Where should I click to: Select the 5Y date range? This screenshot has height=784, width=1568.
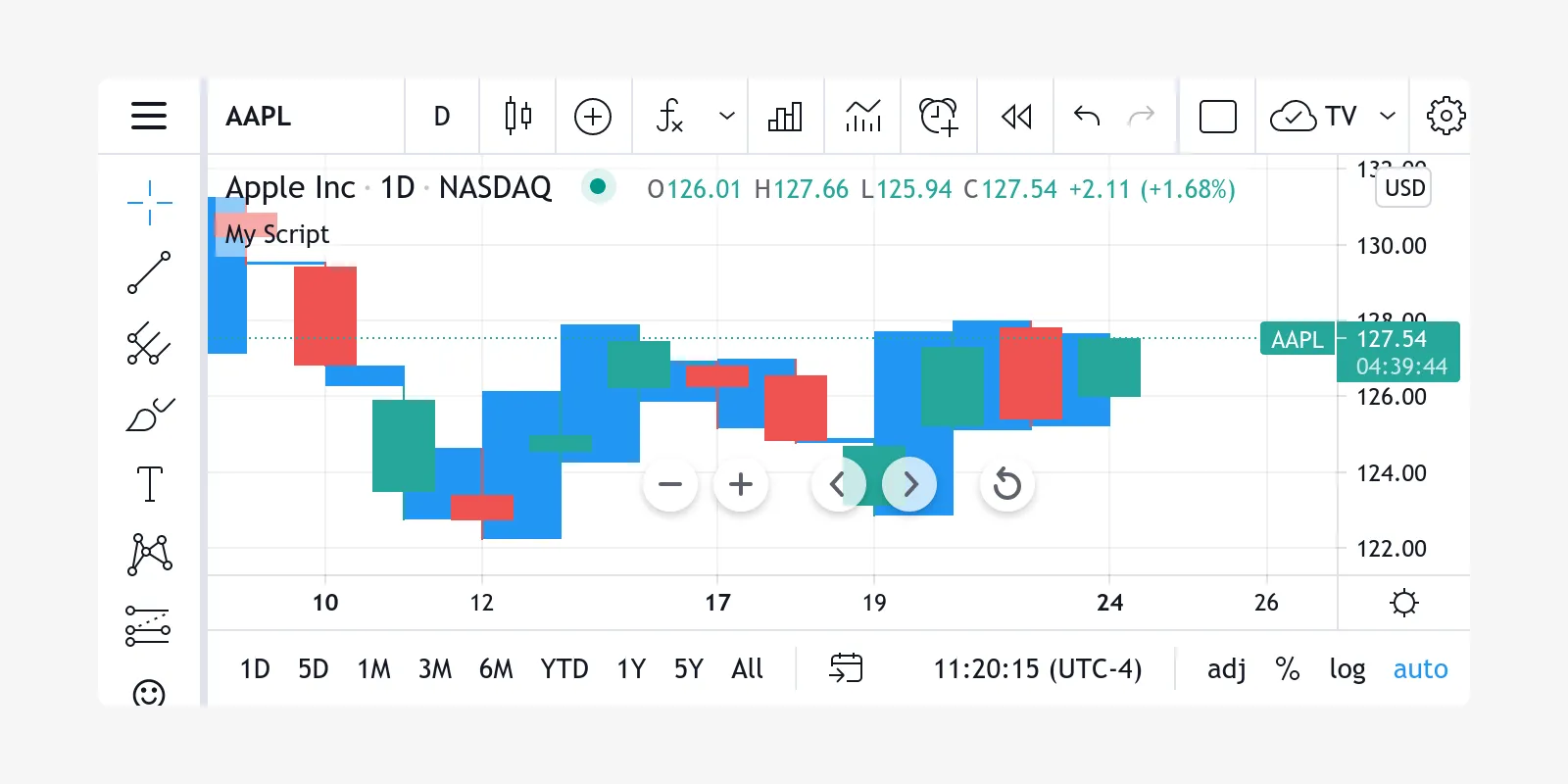coord(689,668)
